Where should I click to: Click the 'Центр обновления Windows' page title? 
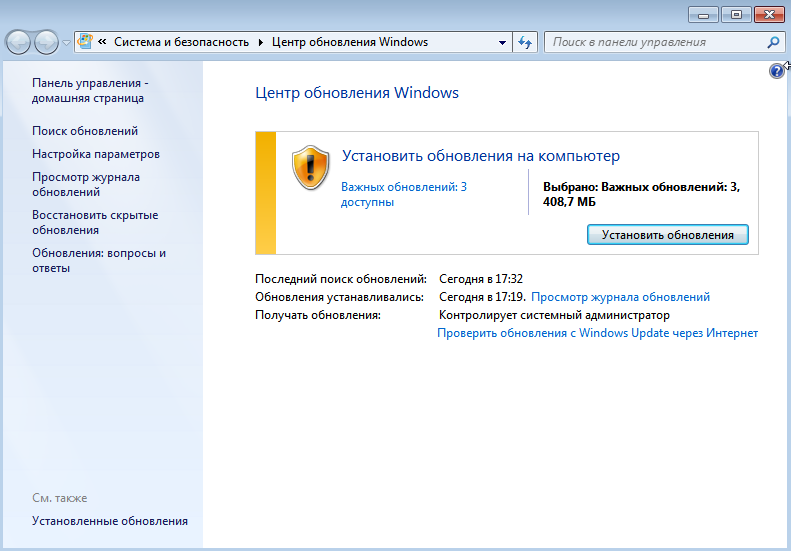tap(357, 93)
